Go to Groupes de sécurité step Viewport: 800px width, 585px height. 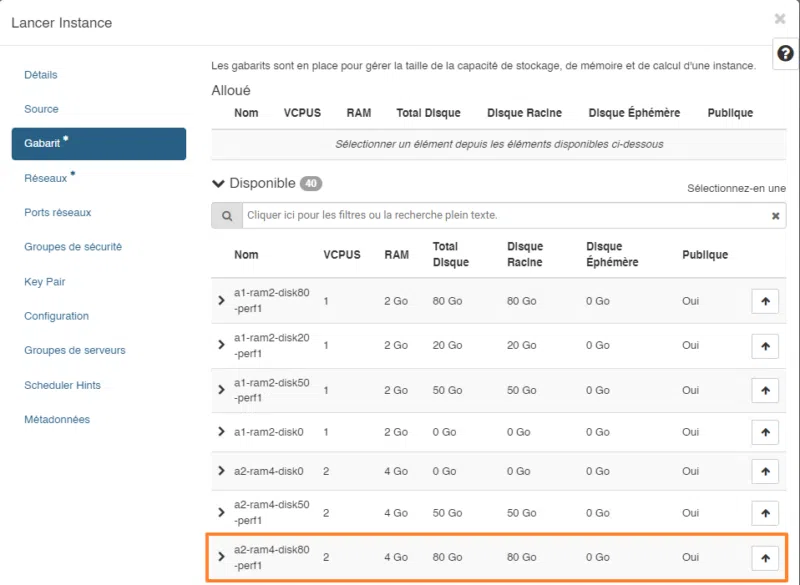tap(73, 247)
